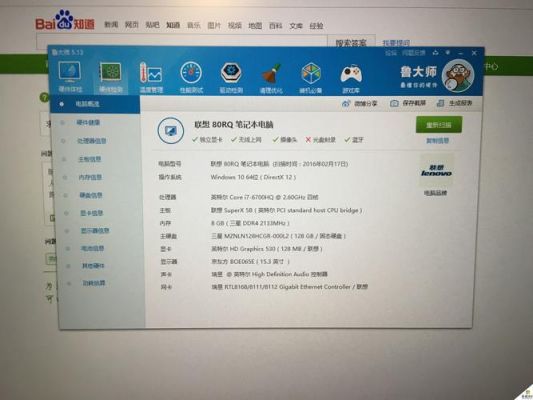The width and height of the screenshot is (533, 400).
Task: Click the High Definition Audio text
Action: [269, 274]
